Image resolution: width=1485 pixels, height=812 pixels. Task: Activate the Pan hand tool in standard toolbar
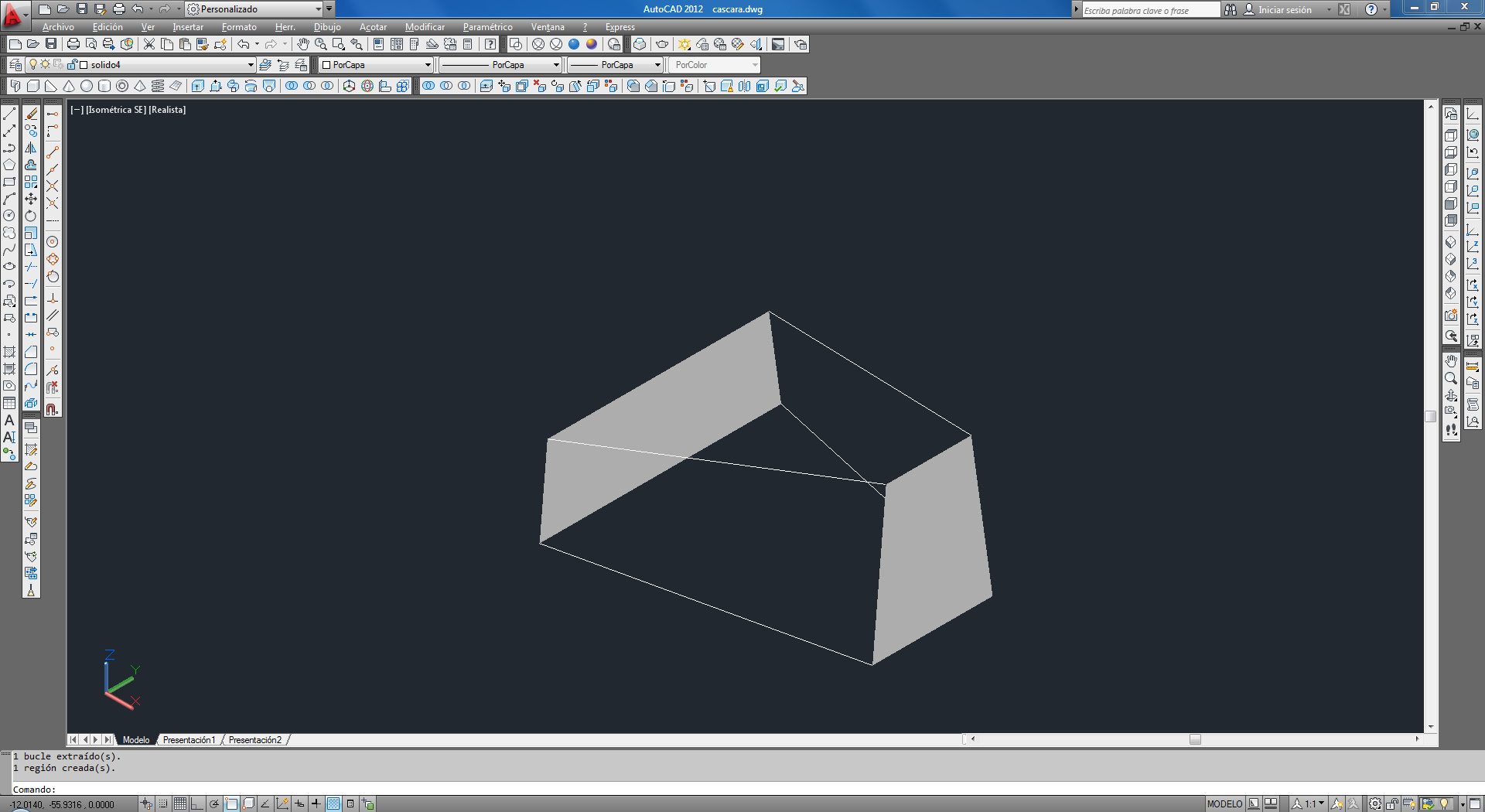coord(303,44)
